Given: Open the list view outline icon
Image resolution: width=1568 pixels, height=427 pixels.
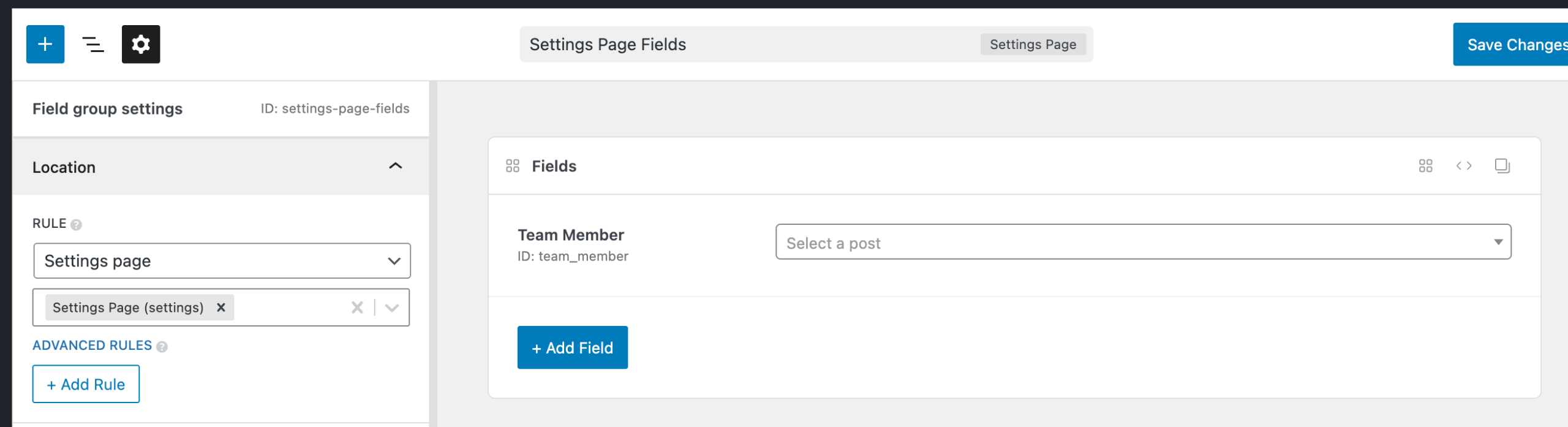Looking at the screenshot, I should pos(92,44).
